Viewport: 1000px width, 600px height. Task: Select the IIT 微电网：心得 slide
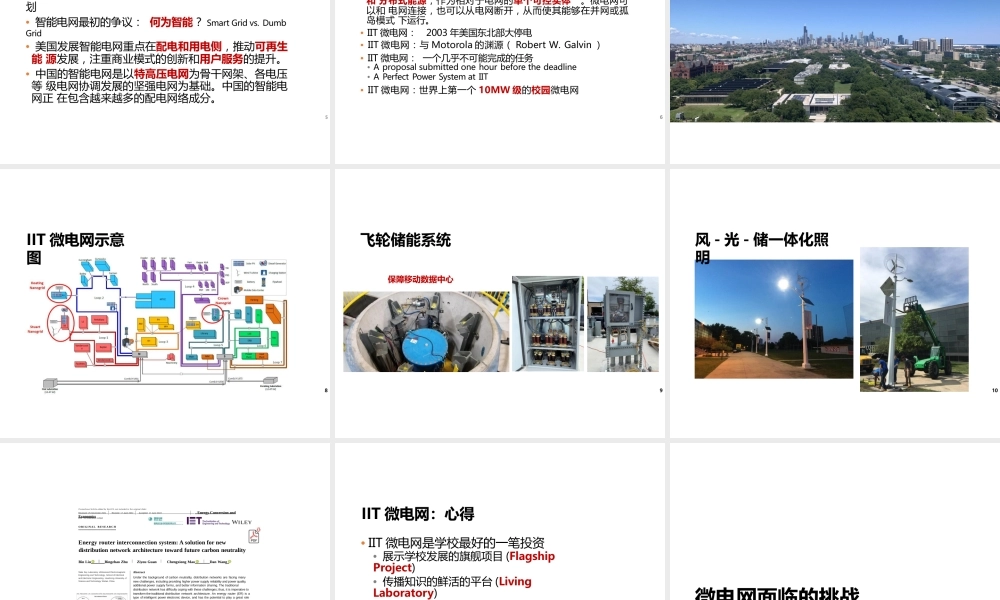pos(500,522)
